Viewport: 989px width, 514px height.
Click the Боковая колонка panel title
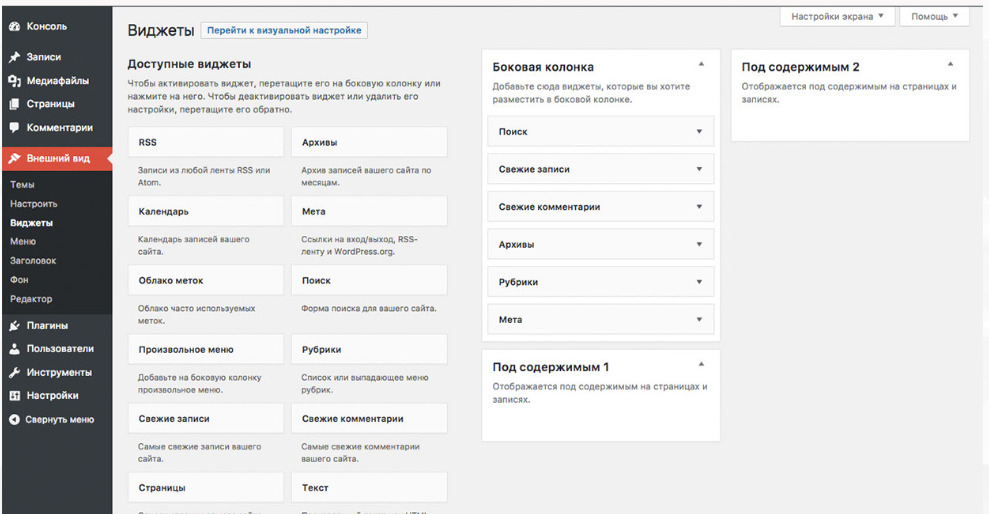(x=543, y=67)
